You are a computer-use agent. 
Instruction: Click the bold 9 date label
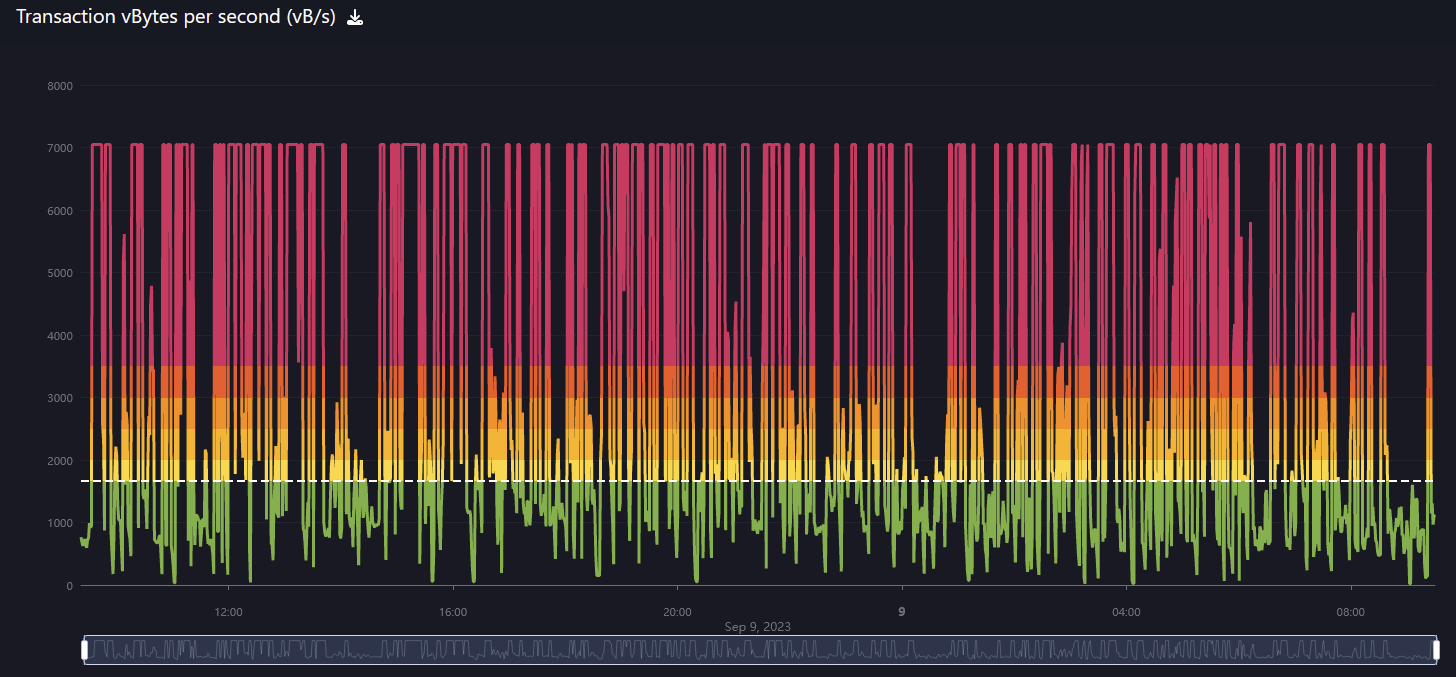click(x=902, y=612)
